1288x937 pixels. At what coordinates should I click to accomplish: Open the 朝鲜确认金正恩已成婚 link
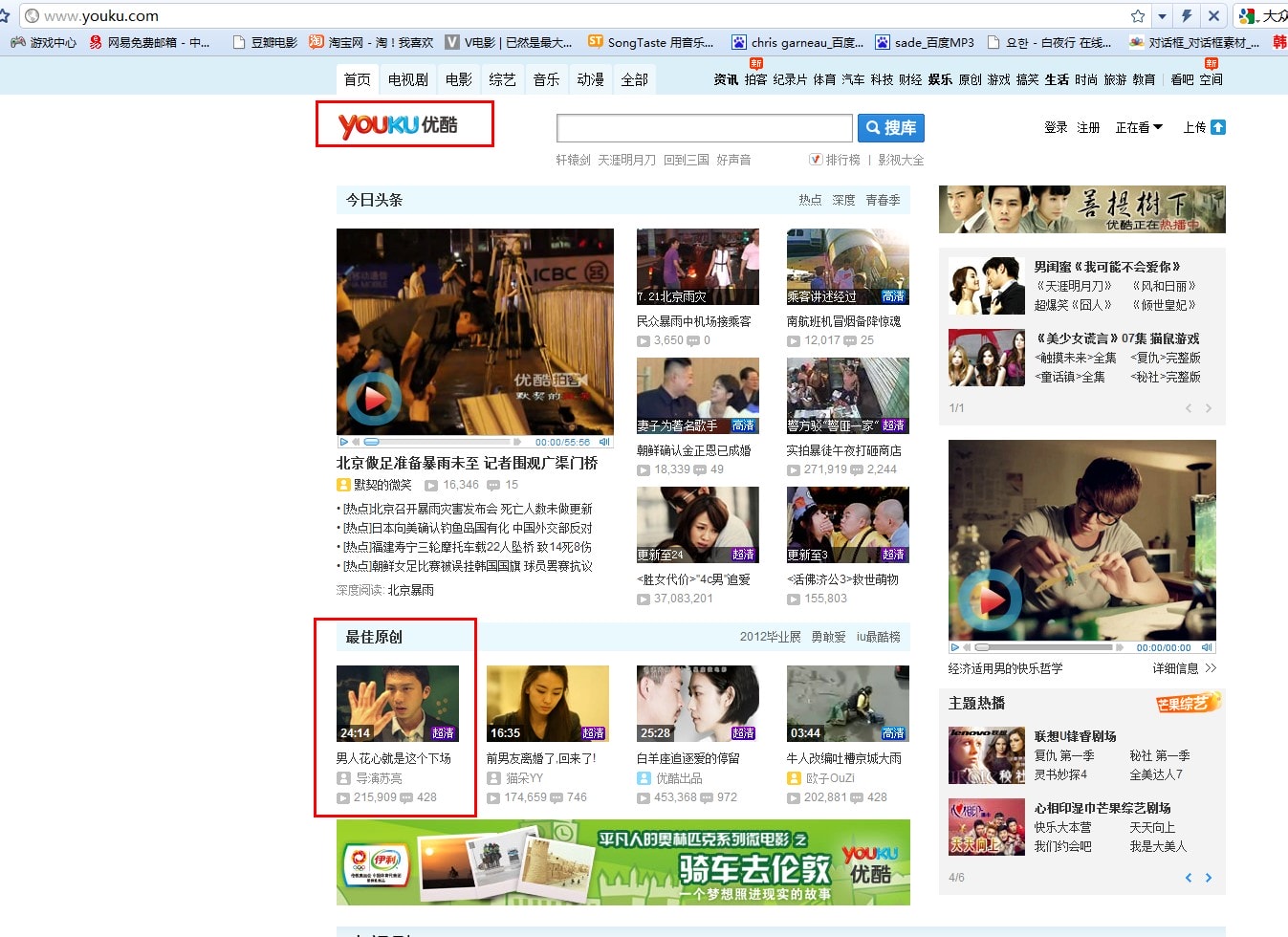(x=694, y=450)
